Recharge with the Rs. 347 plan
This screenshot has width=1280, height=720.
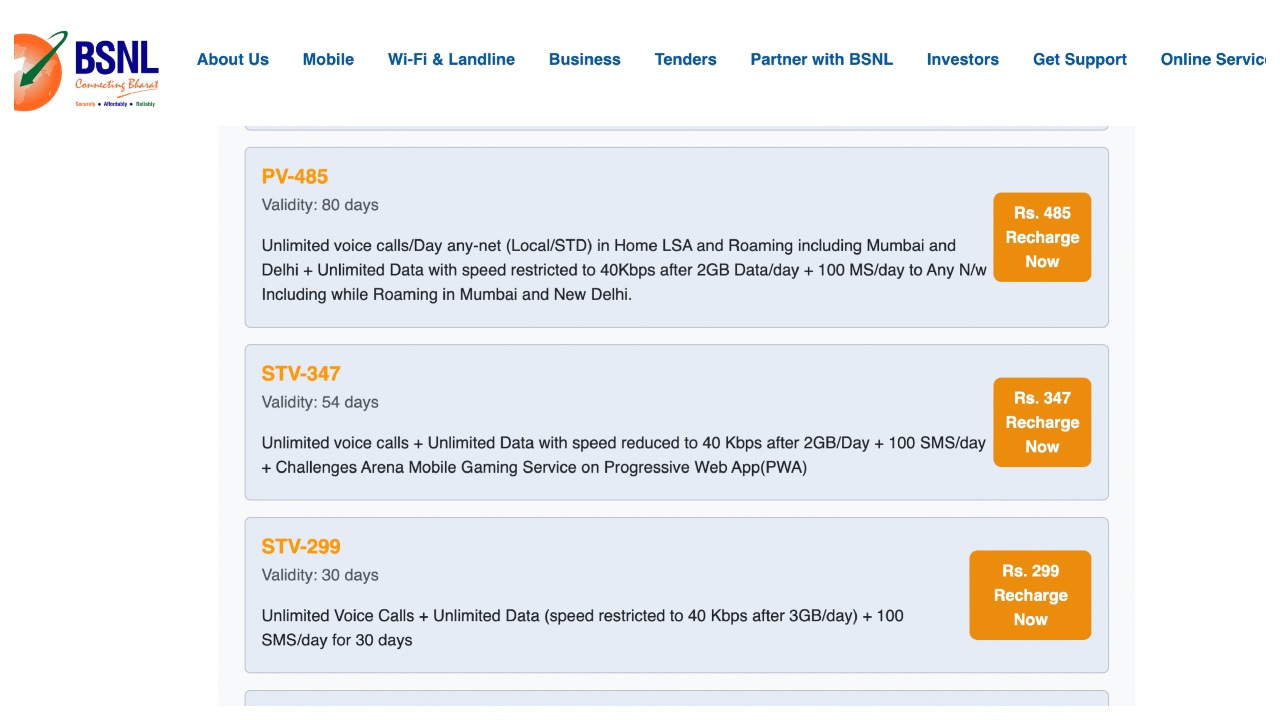click(1041, 422)
